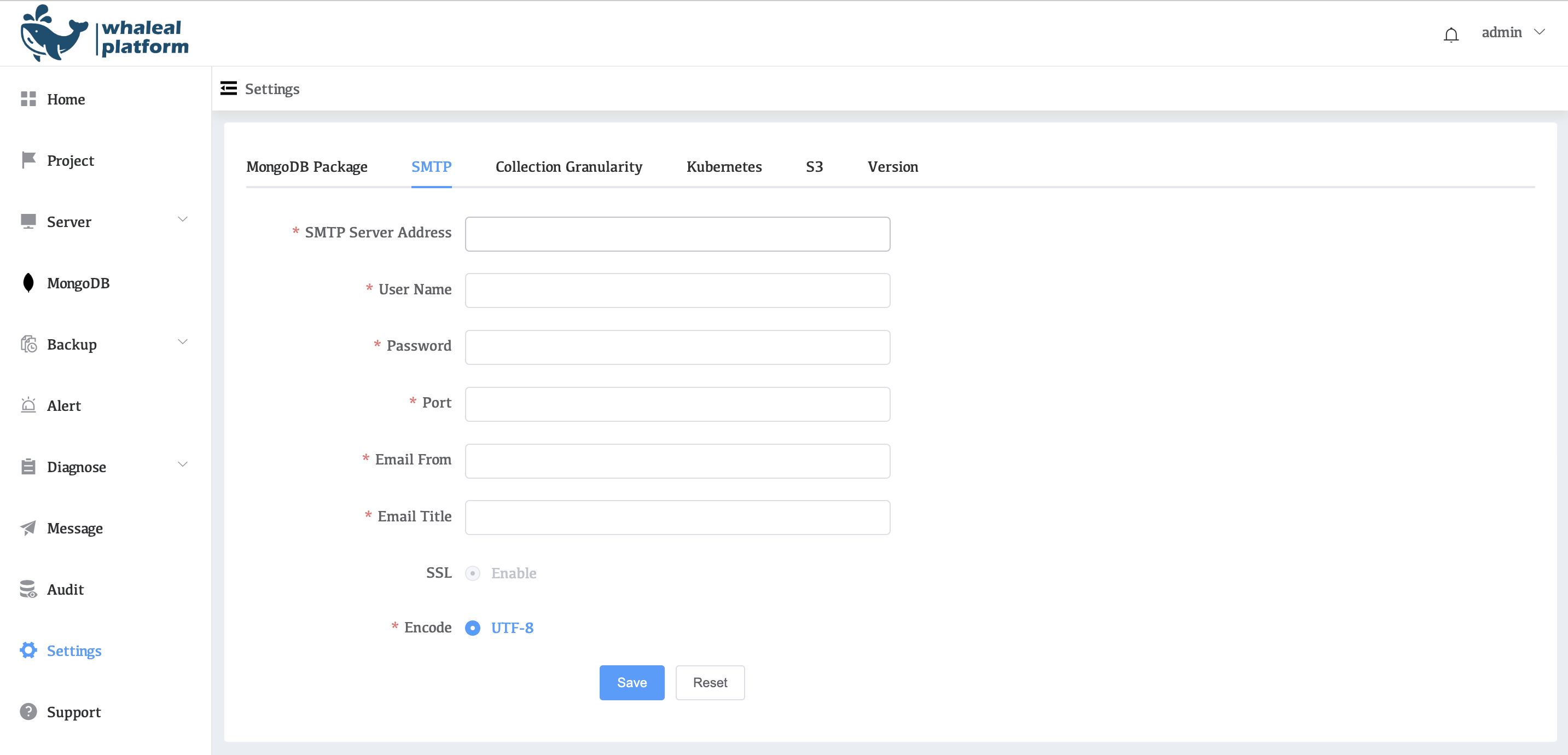Open the admin user dropdown arrow
1568x755 pixels.
[x=1540, y=32]
